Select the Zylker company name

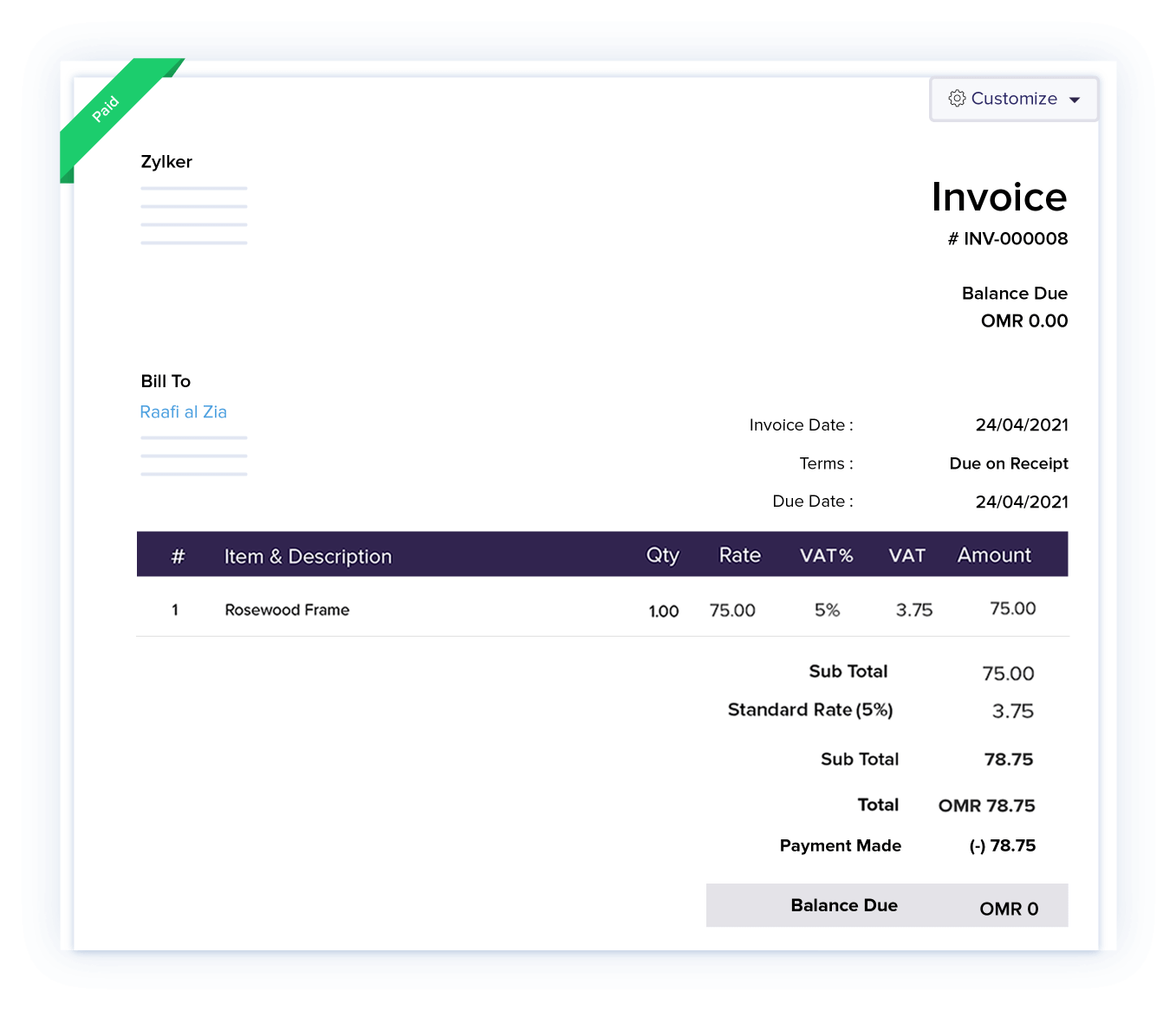(166, 162)
